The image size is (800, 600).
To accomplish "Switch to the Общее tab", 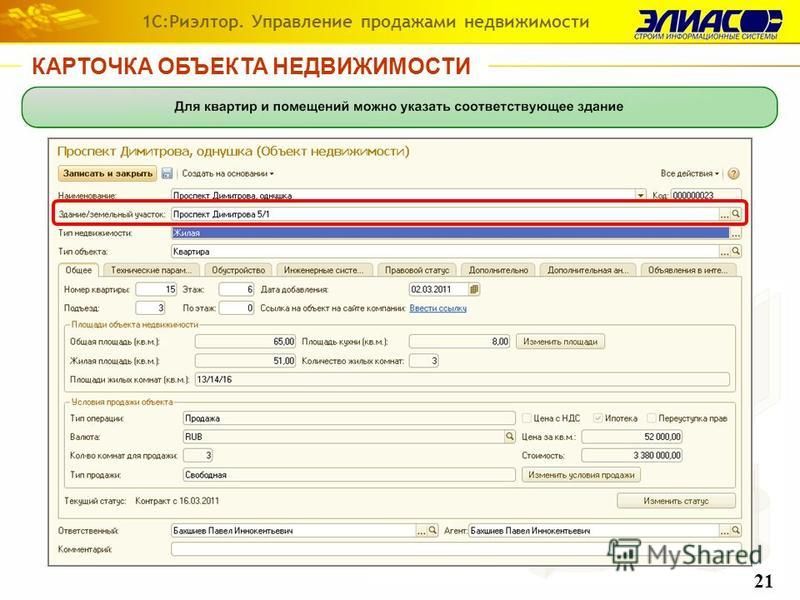I will [79, 270].
